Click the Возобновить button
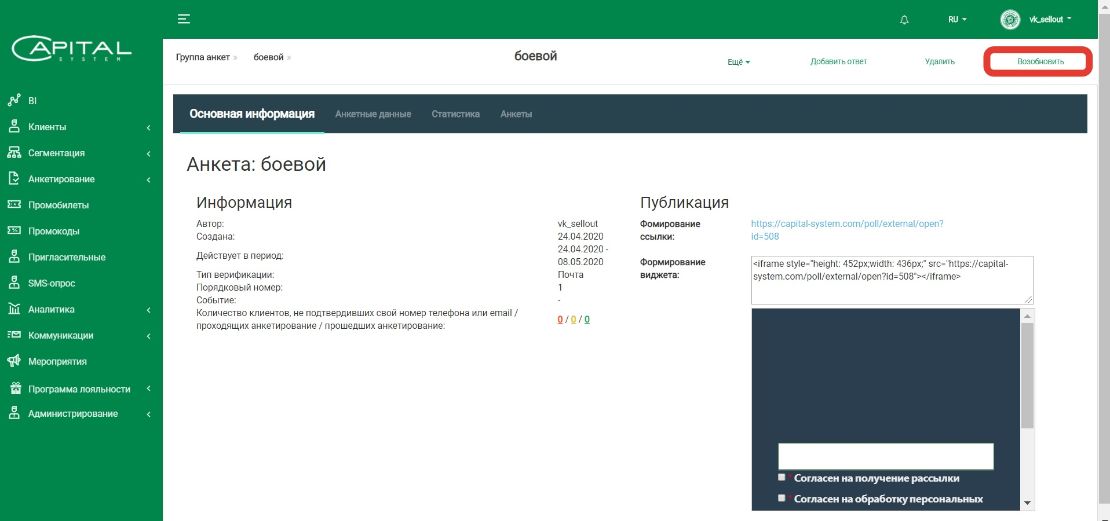This screenshot has width=1110, height=521. tap(1039, 62)
